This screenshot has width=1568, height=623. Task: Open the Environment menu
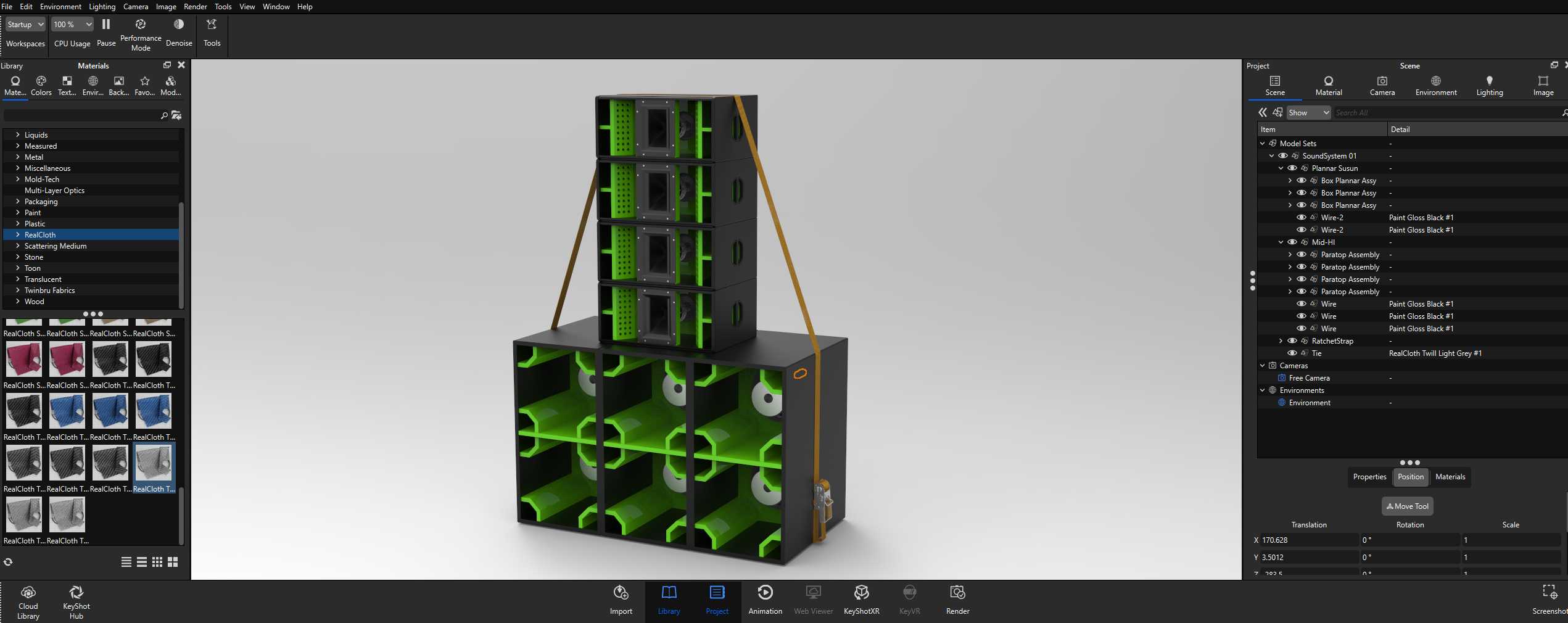point(60,7)
